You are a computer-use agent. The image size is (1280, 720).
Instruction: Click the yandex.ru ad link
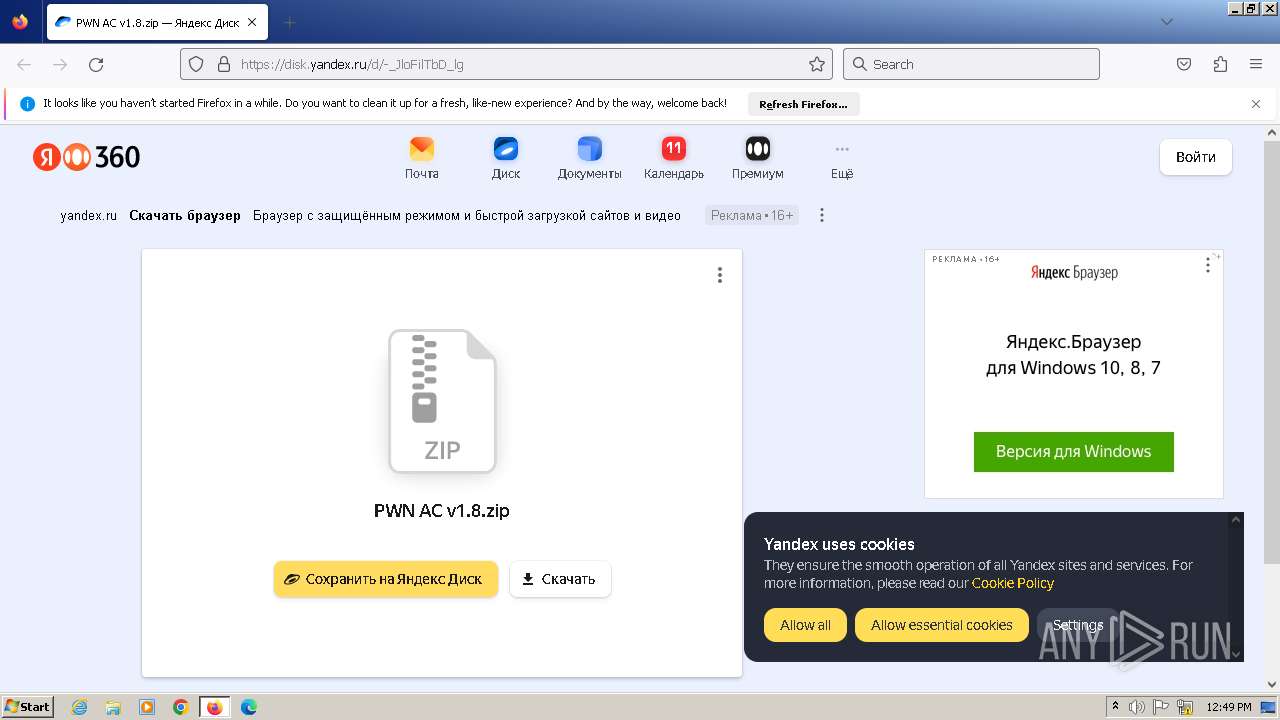[88, 215]
